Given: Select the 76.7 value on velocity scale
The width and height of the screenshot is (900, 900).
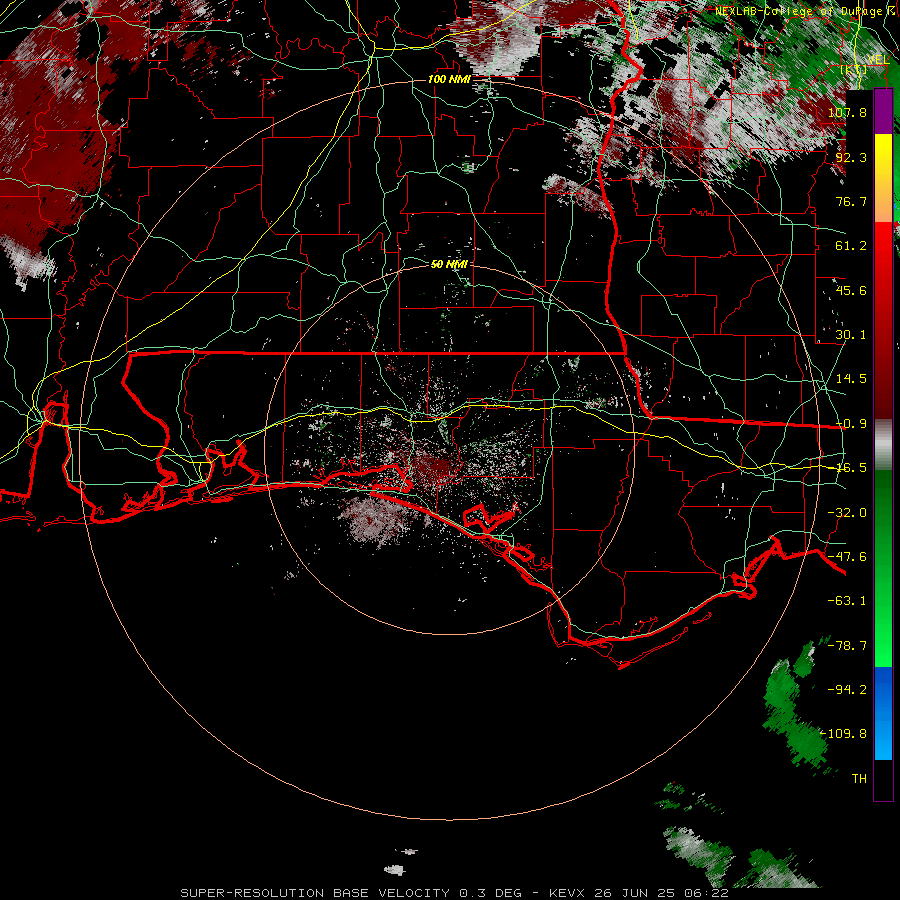Looking at the screenshot, I should point(851,201).
